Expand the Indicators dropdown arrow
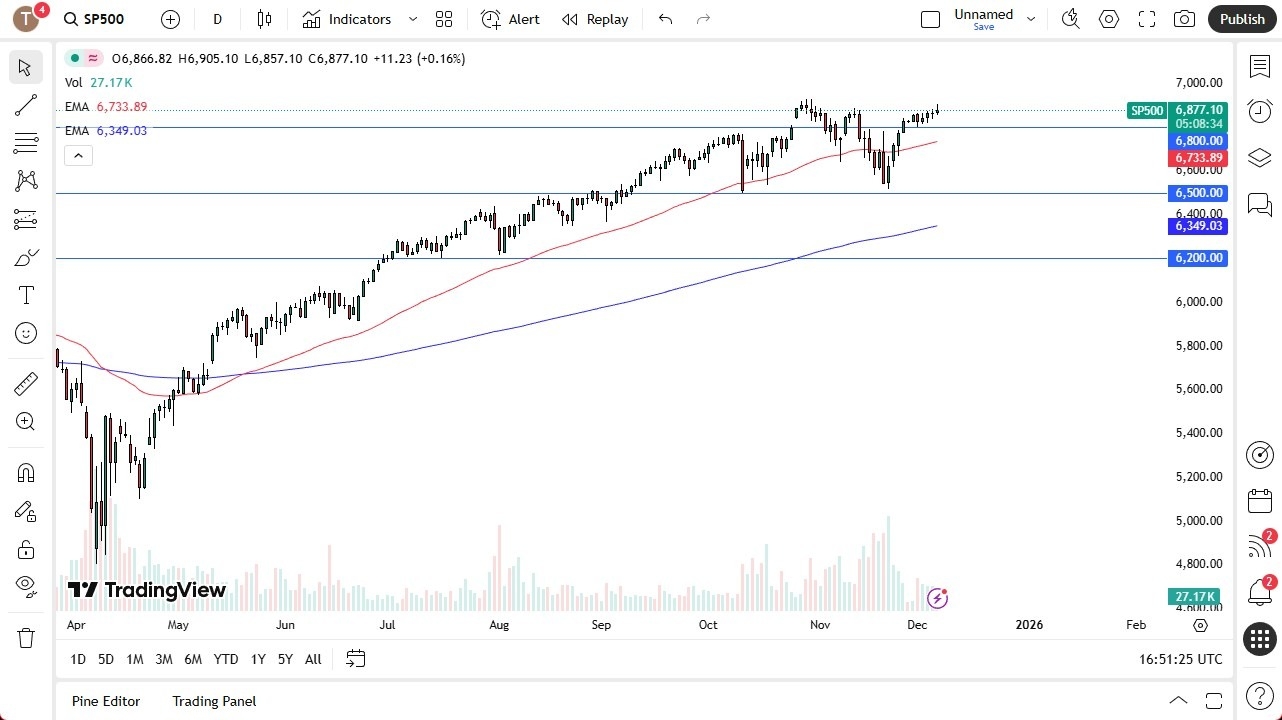 coord(411,18)
